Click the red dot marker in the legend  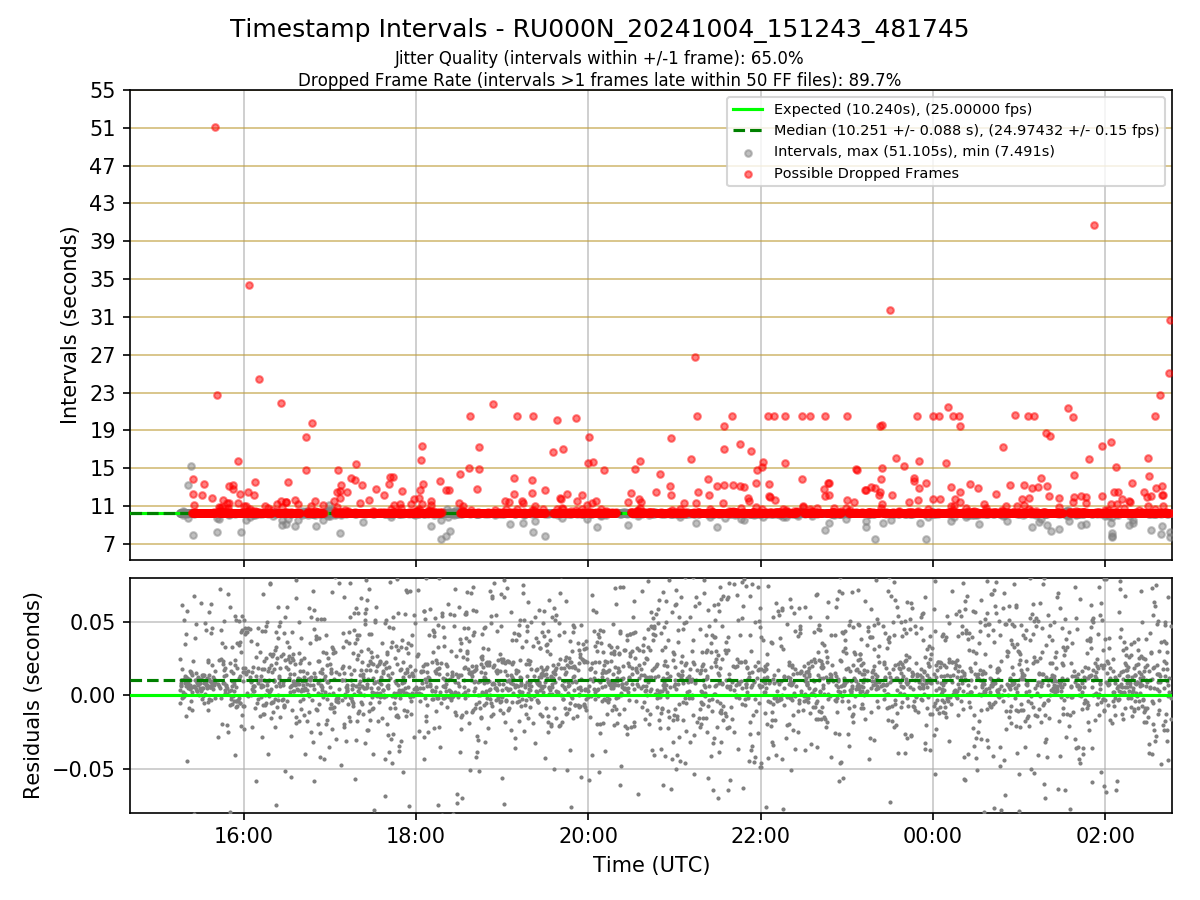coord(749,173)
